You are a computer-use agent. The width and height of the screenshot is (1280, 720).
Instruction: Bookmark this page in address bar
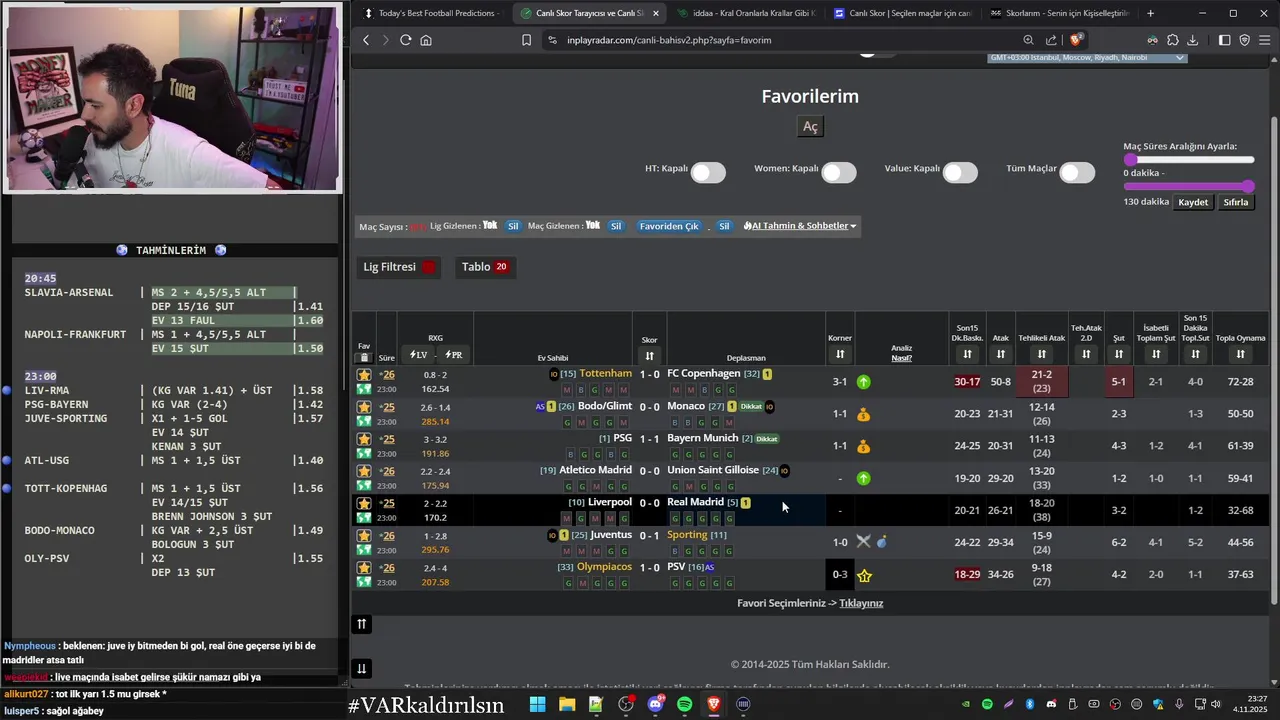point(526,40)
